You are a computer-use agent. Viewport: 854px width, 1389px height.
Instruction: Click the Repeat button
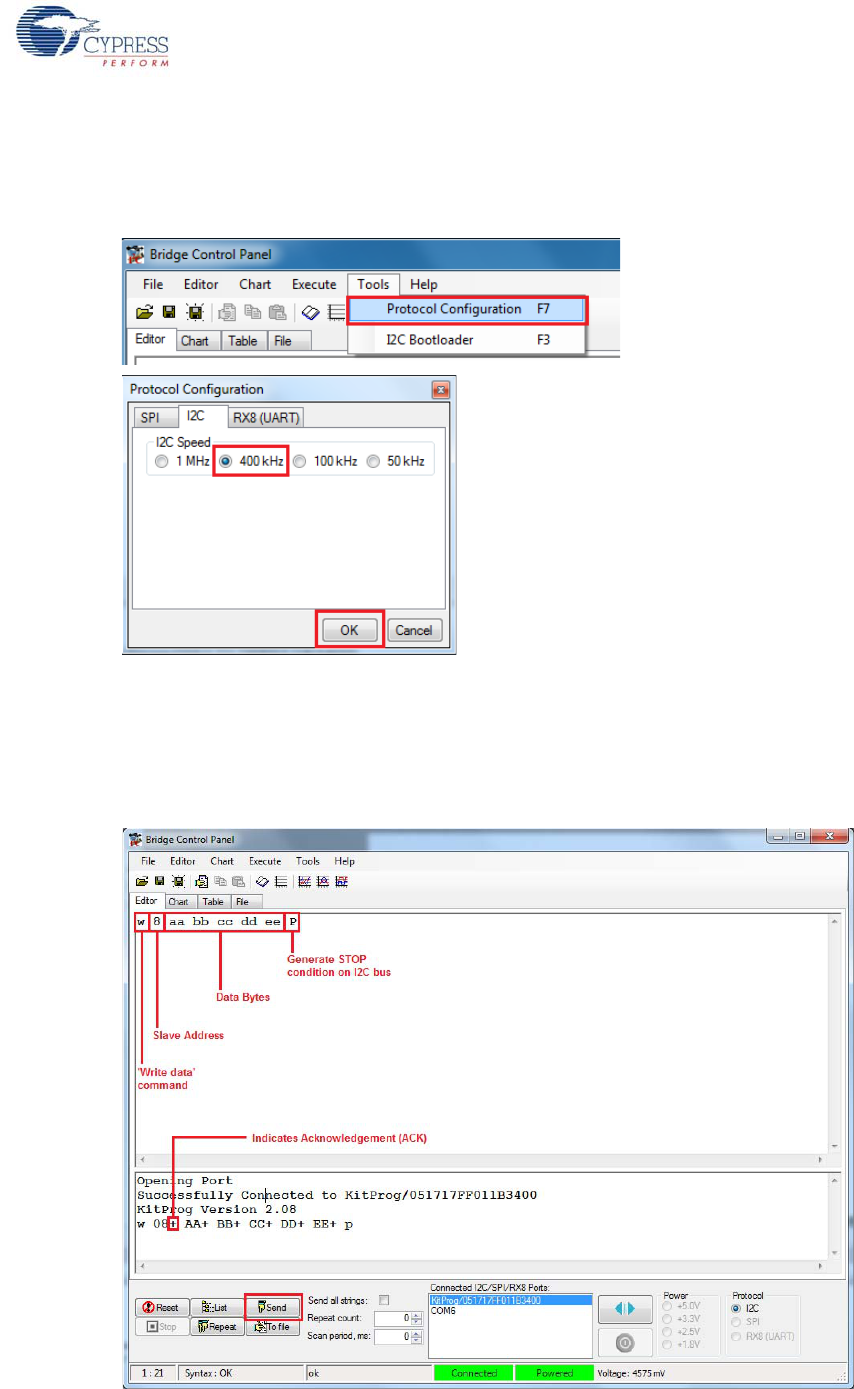pyautogui.click(x=216, y=1327)
